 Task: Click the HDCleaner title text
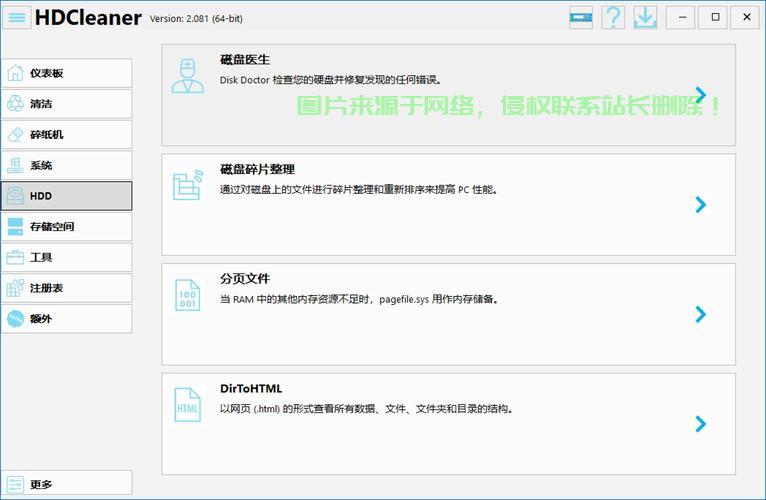88,18
